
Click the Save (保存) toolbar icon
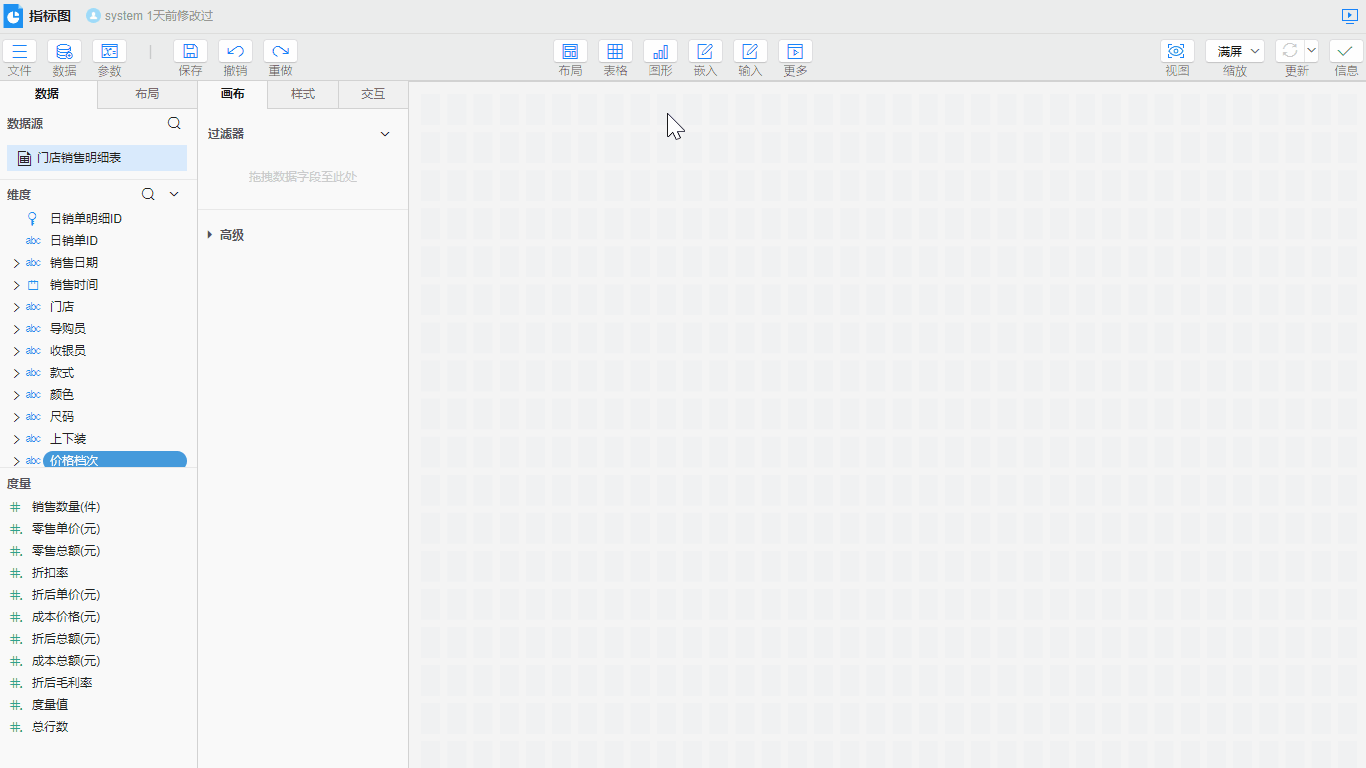coord(190,52)
